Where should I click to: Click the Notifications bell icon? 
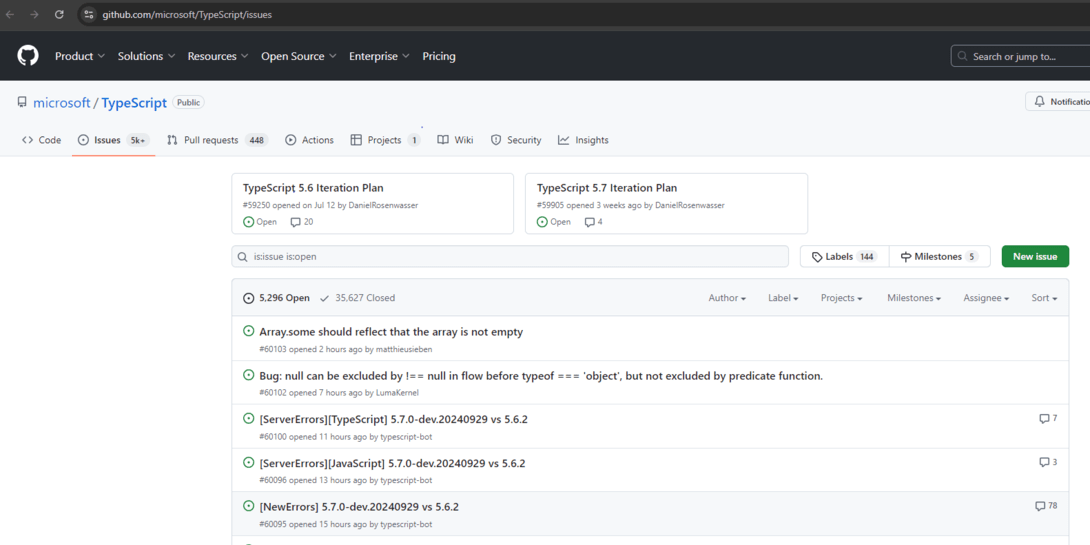click(x=1040, y=102)
